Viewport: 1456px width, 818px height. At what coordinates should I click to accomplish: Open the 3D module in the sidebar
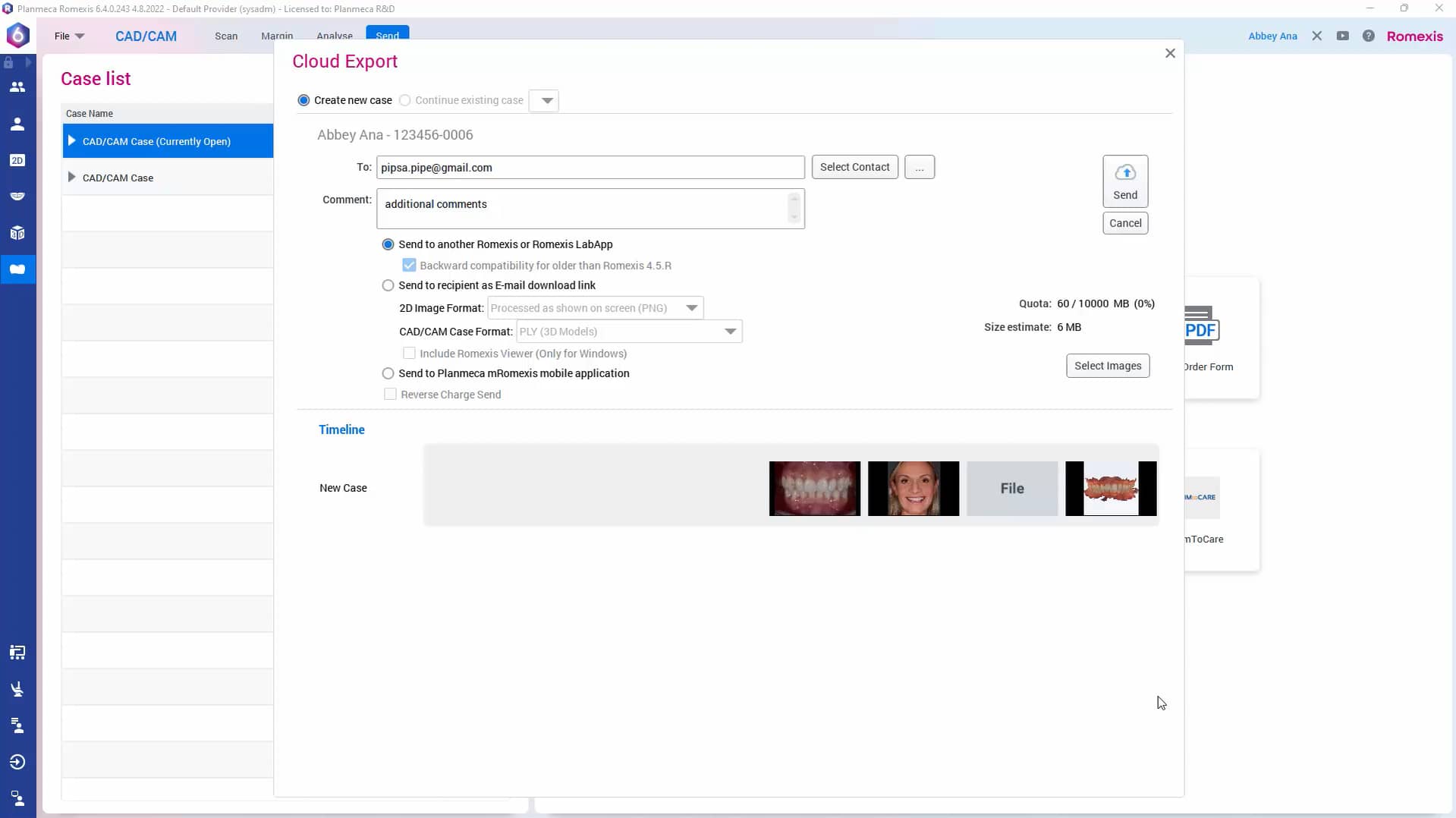[17, 233]
